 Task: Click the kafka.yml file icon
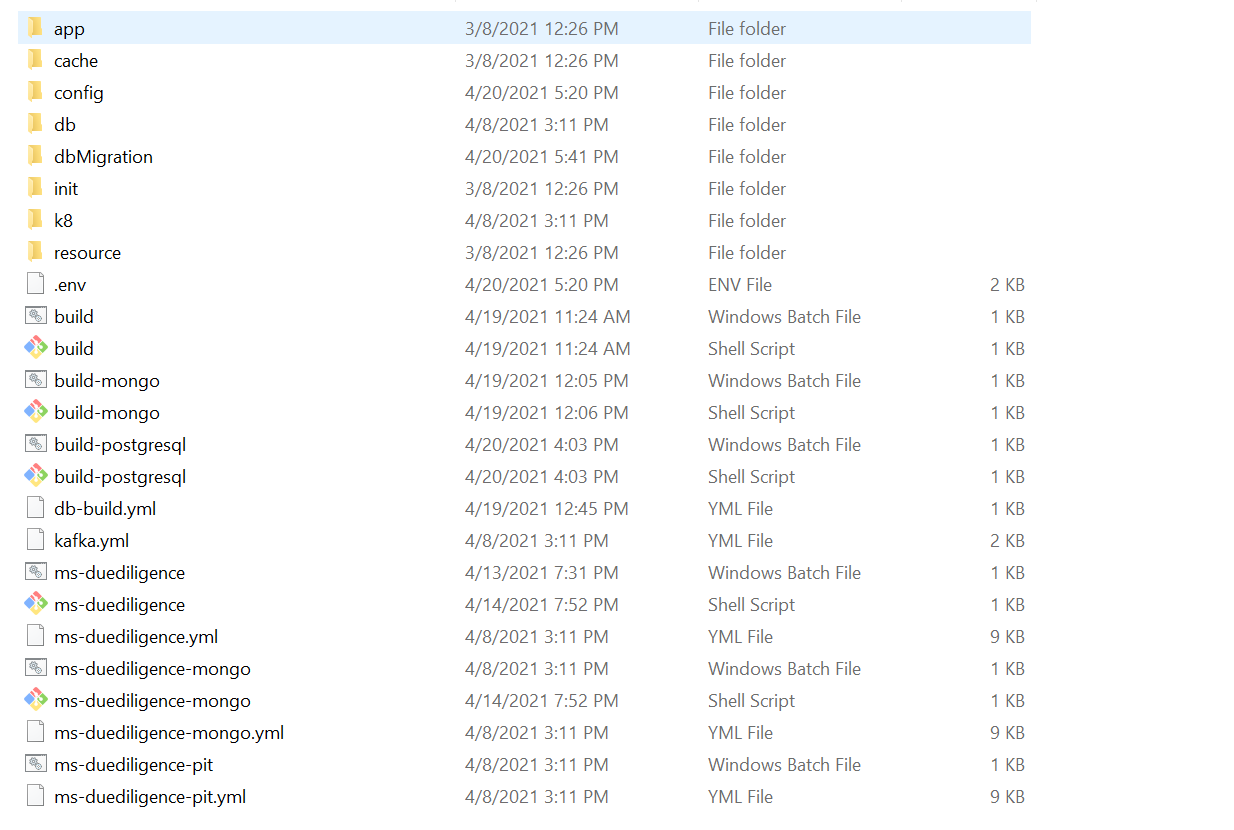[x=36, y=540]
